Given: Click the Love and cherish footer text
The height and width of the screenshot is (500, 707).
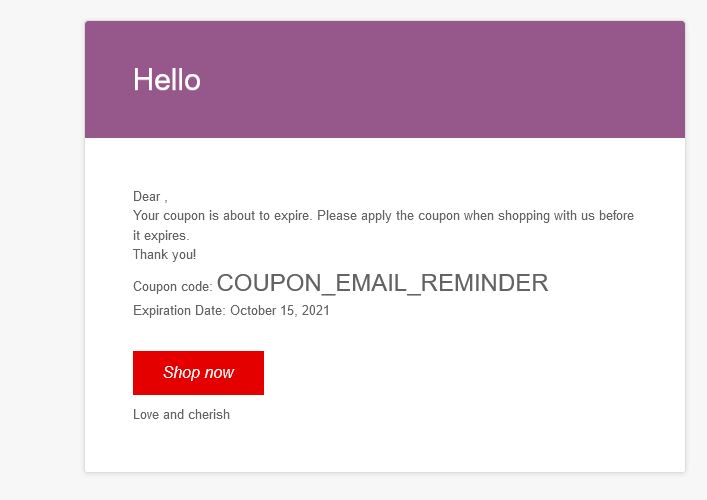Looking at the screenshot, I should pos(181,414).
